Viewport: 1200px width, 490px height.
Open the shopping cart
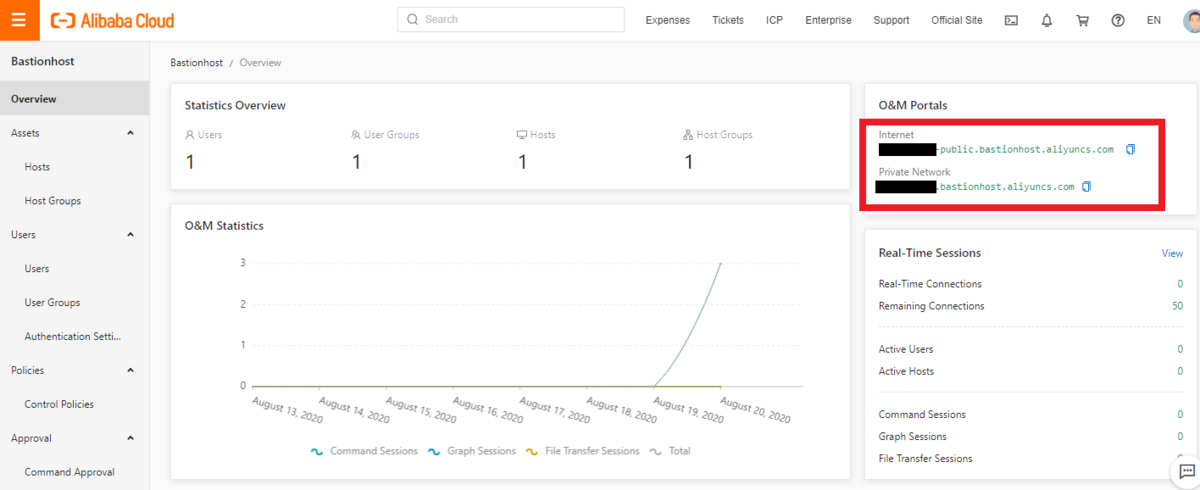click(x=1082, y=20)
